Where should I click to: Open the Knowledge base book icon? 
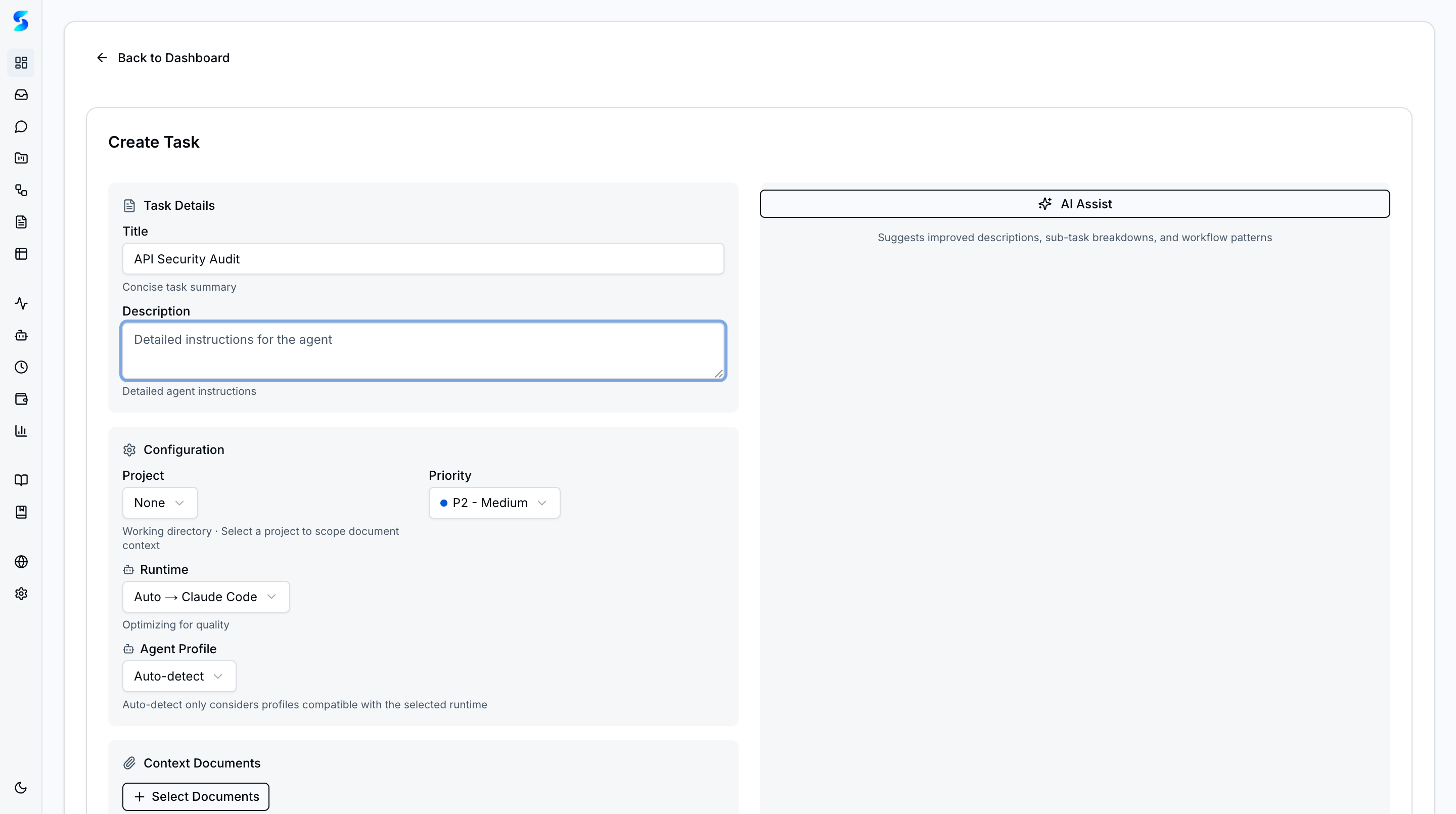click(21, 480)
